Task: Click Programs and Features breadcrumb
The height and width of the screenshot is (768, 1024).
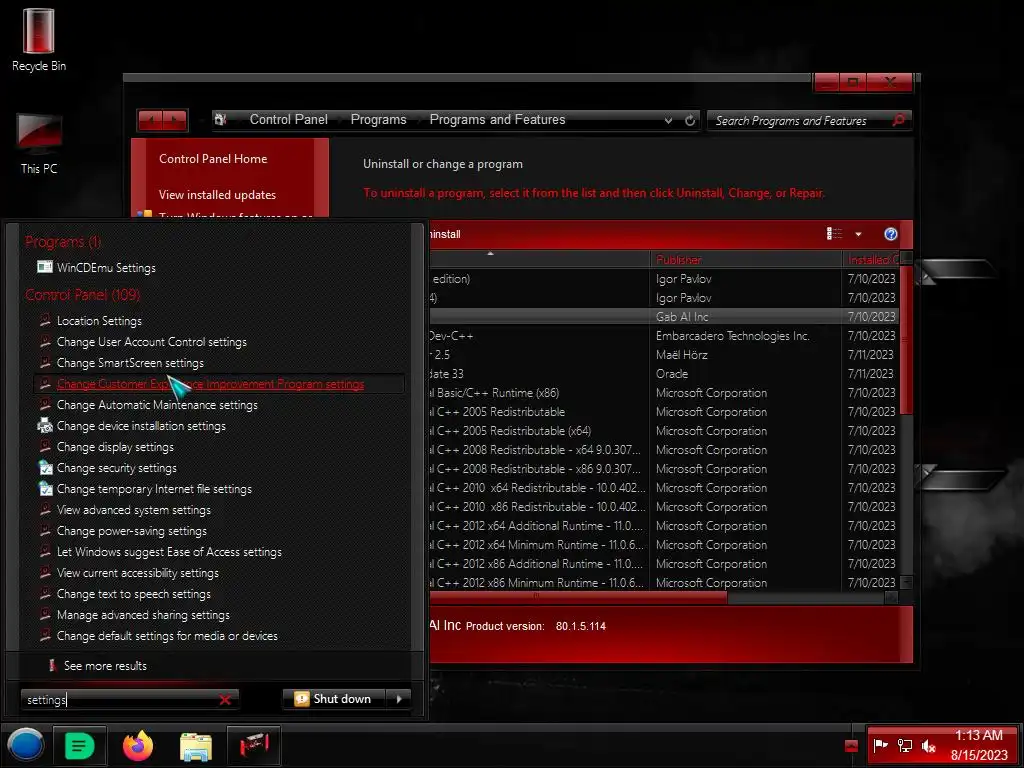Action: (x=497, y=120)
